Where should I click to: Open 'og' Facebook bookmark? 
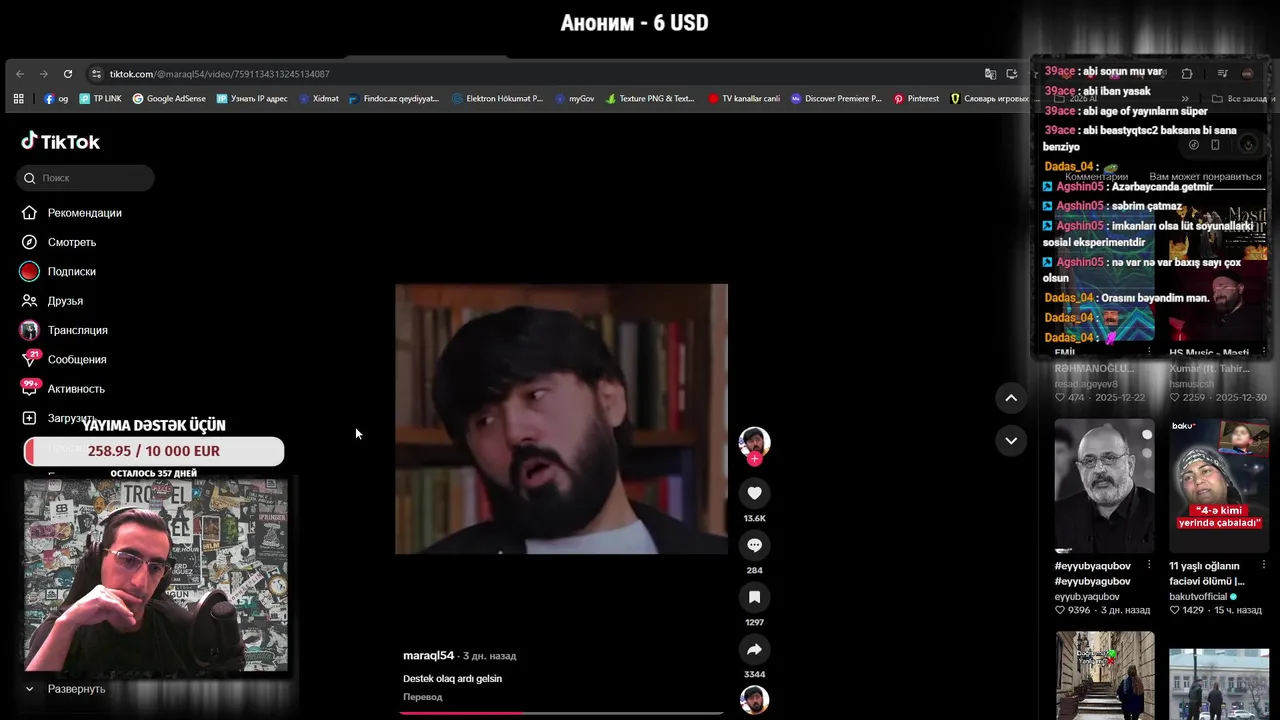(57, 99)
